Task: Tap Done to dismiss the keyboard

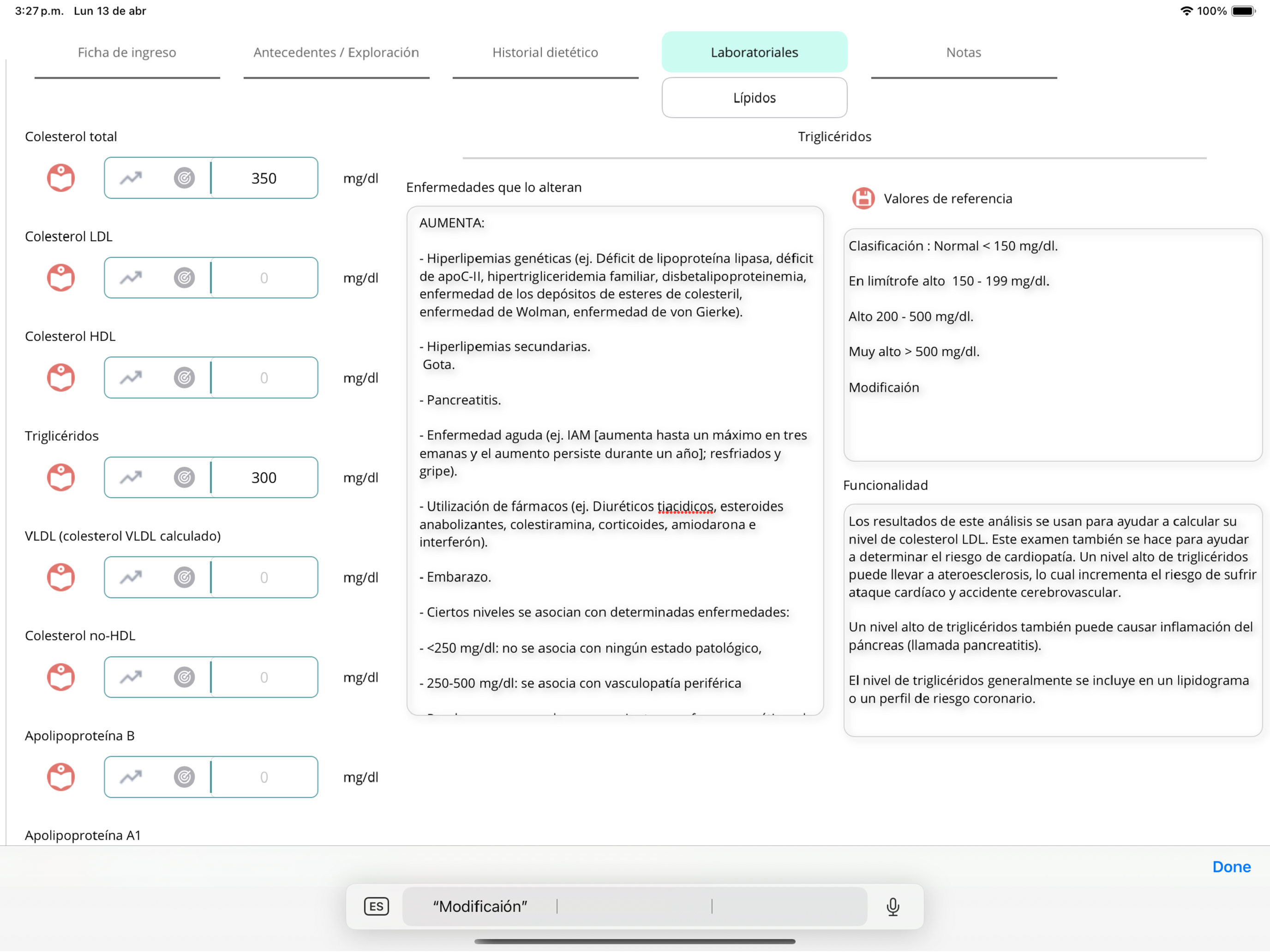Action: coord(1232,867)
